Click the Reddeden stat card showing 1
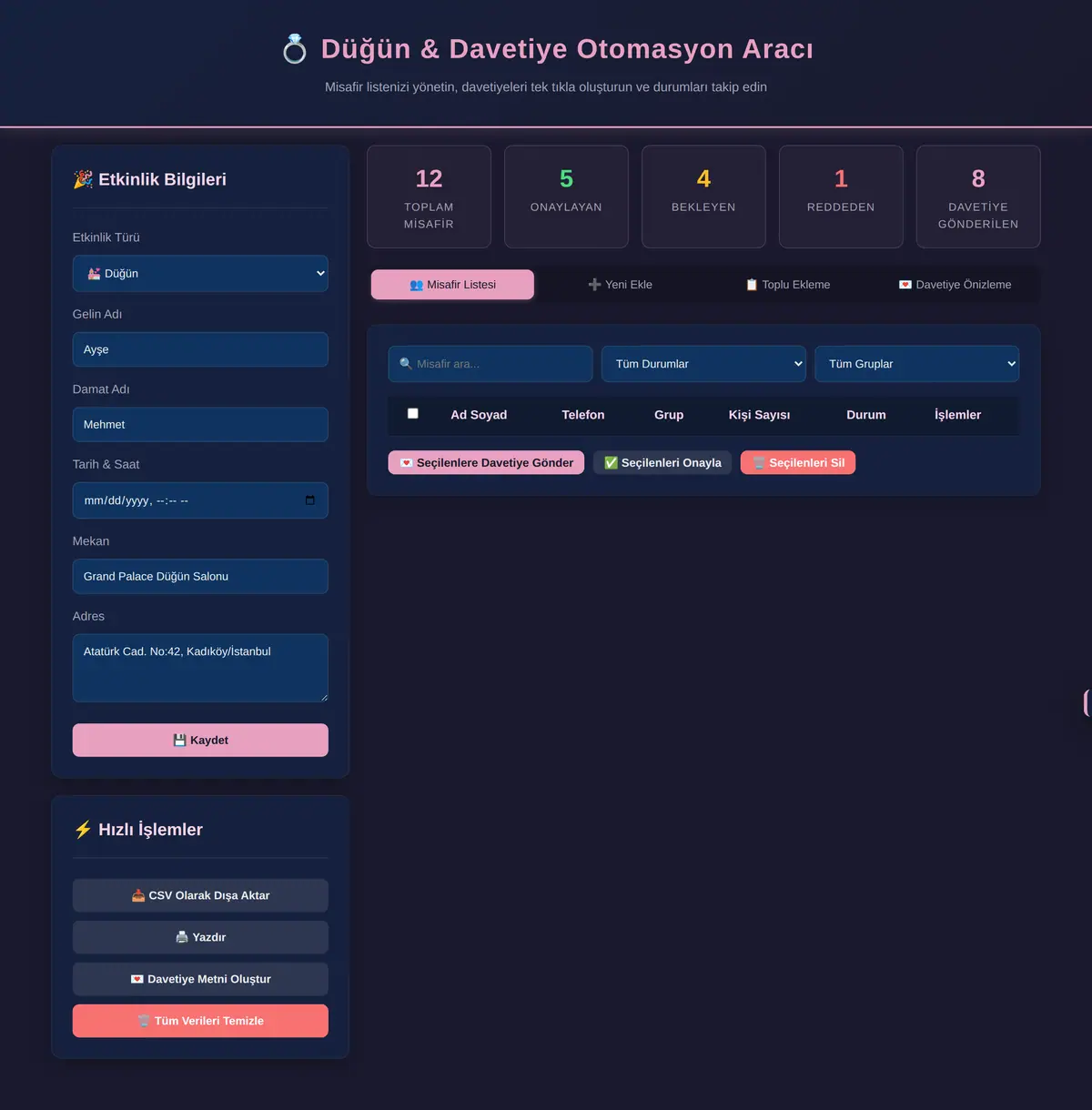 tap(841, 197)
